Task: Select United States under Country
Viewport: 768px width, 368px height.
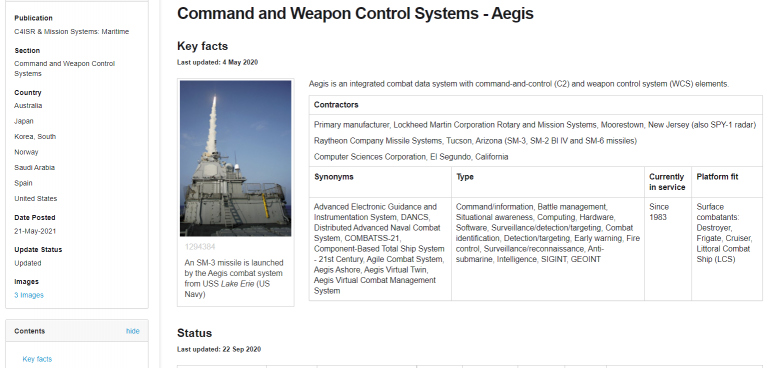Action: [35, 198]
